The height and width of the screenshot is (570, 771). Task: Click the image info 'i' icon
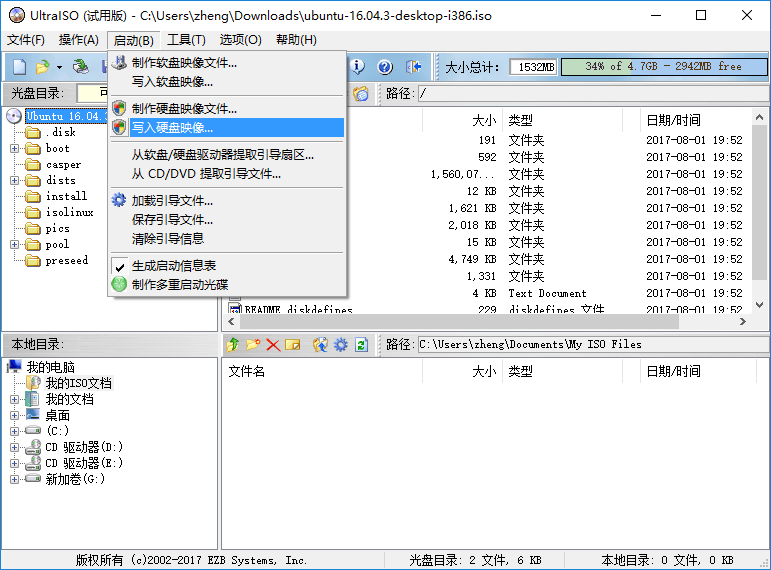point(357,66)
